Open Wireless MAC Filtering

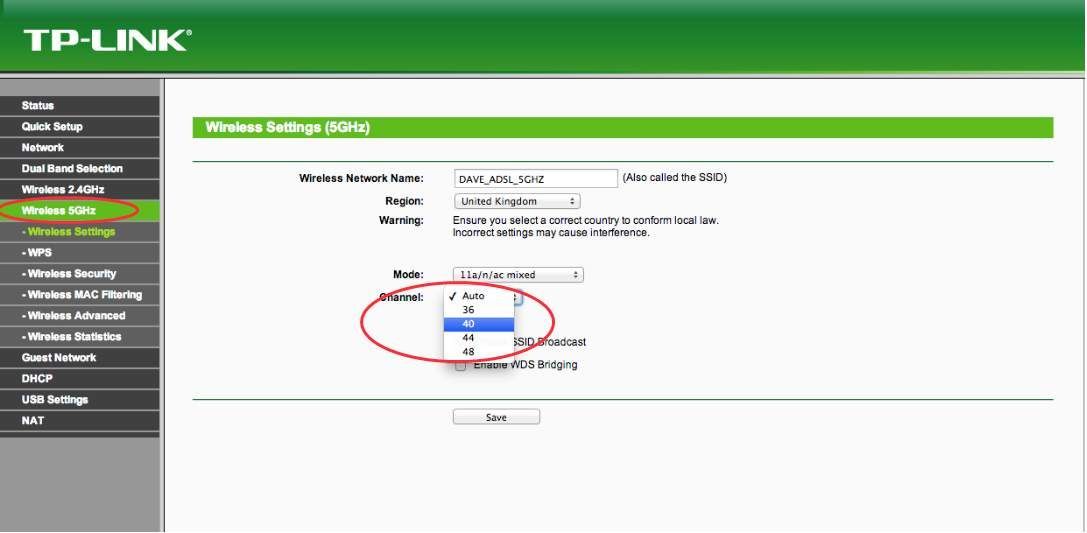[80, 295]
